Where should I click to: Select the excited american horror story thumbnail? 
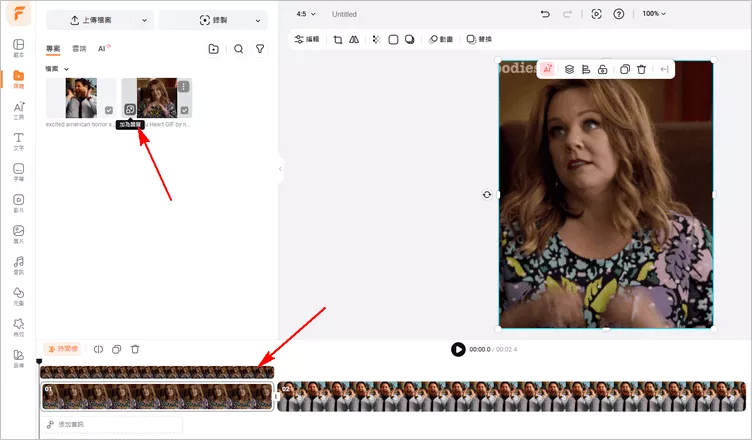81,98
